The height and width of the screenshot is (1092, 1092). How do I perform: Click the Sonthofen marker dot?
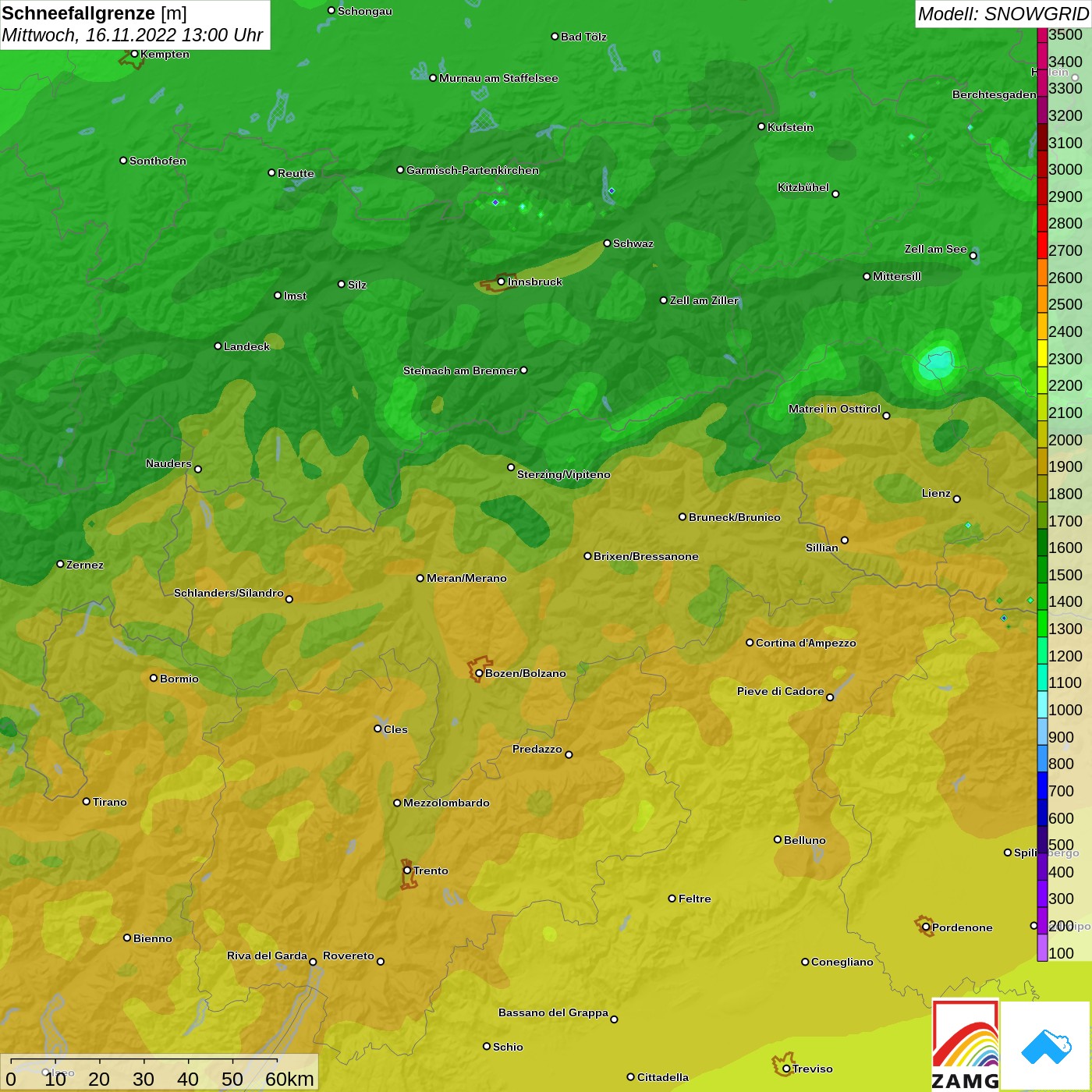click(x=123, y=161)
